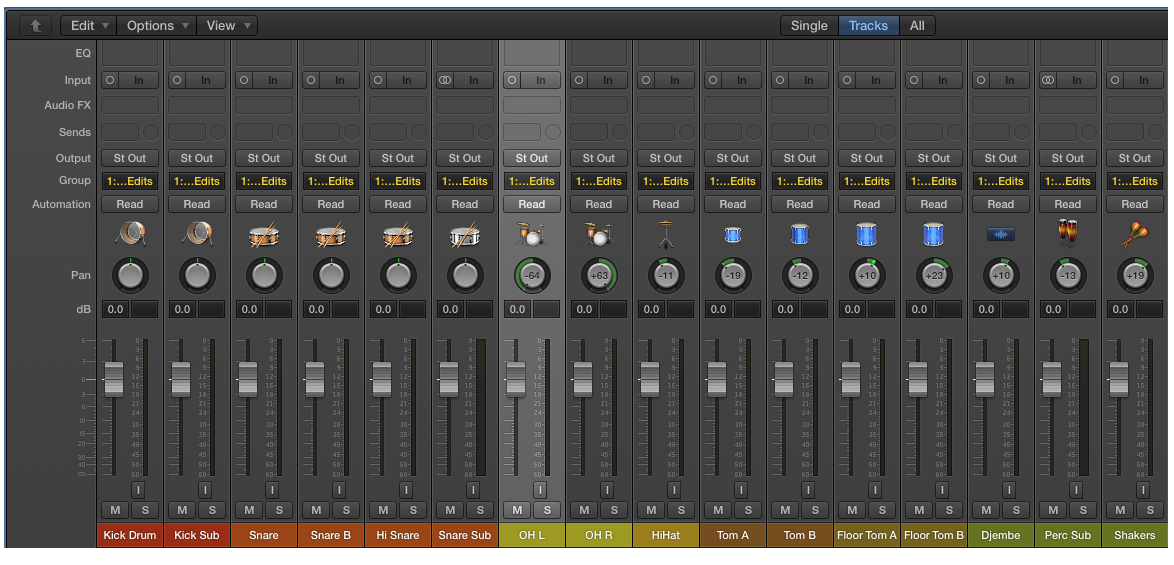The width and height of the screenshot is (1174, 565).
Task: Switch mixer to Single view
Action: click(809, 25)
